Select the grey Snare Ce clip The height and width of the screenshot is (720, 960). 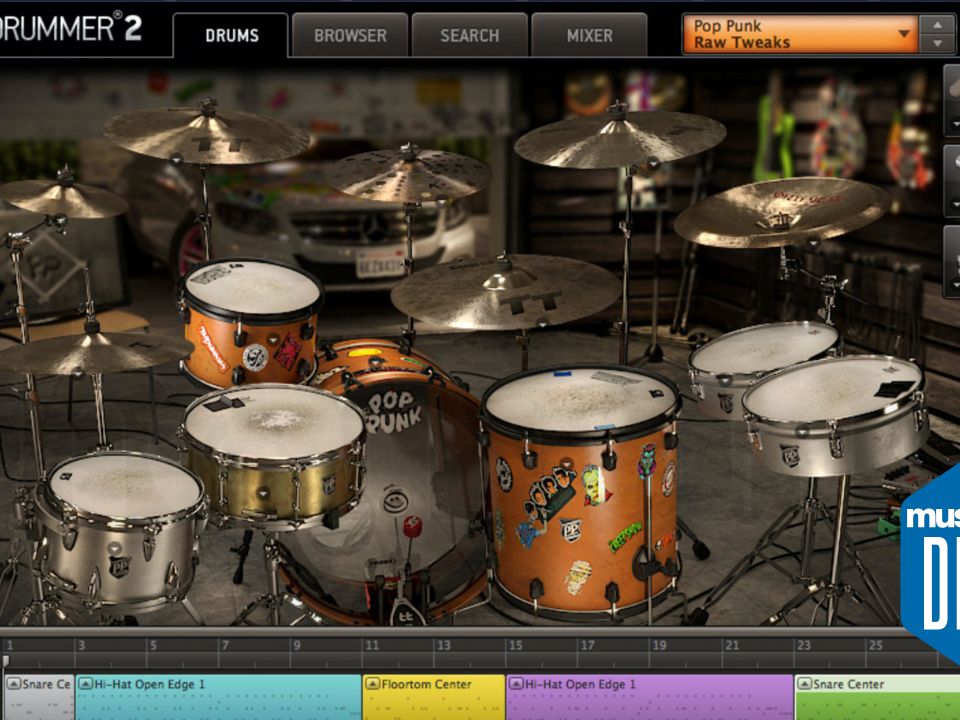38,697
